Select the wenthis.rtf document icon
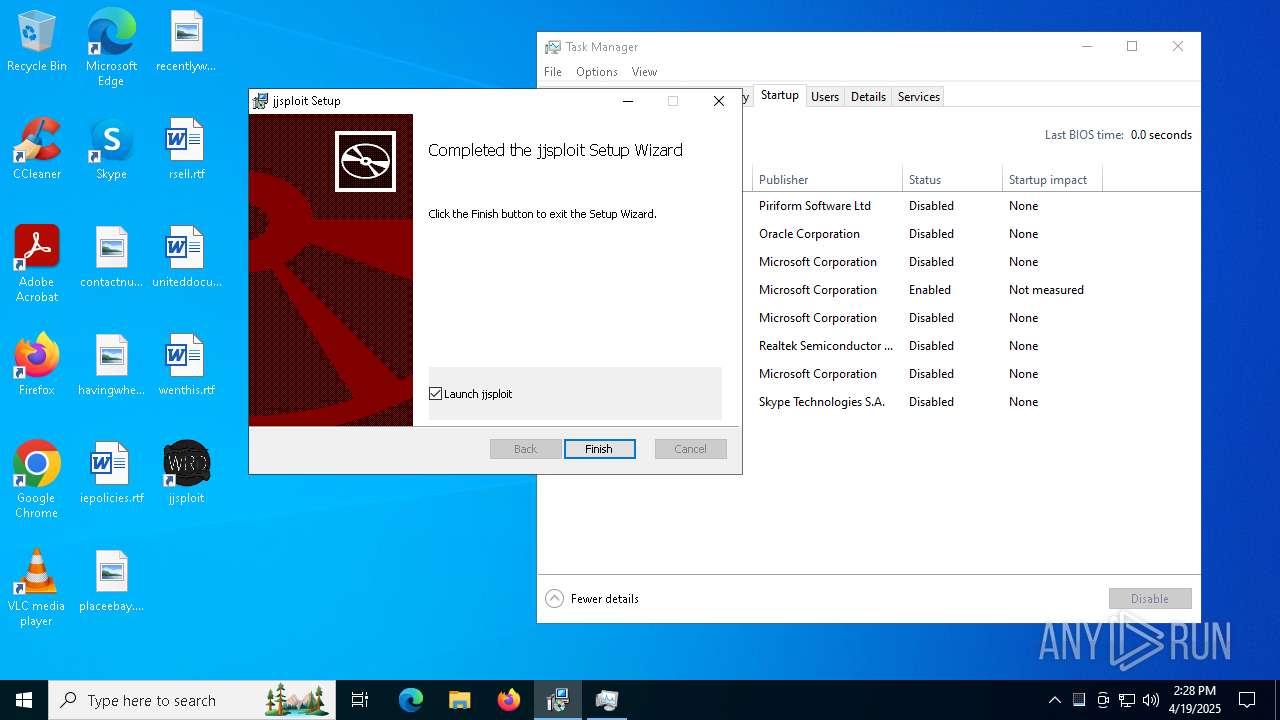The height and width of the screenshot is (720, 1280). pos(186,366)
